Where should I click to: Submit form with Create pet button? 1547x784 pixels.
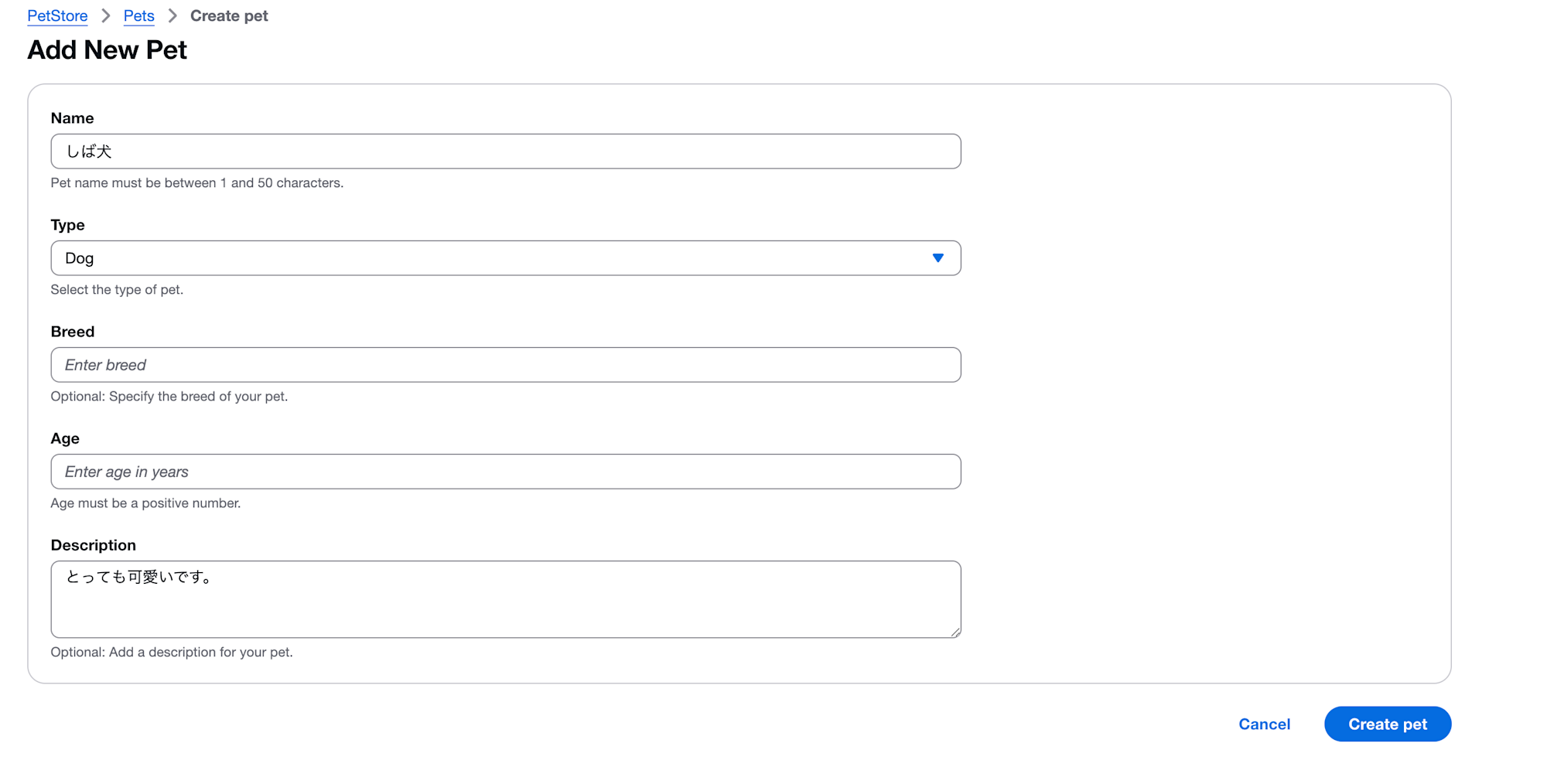[1388, 724]
